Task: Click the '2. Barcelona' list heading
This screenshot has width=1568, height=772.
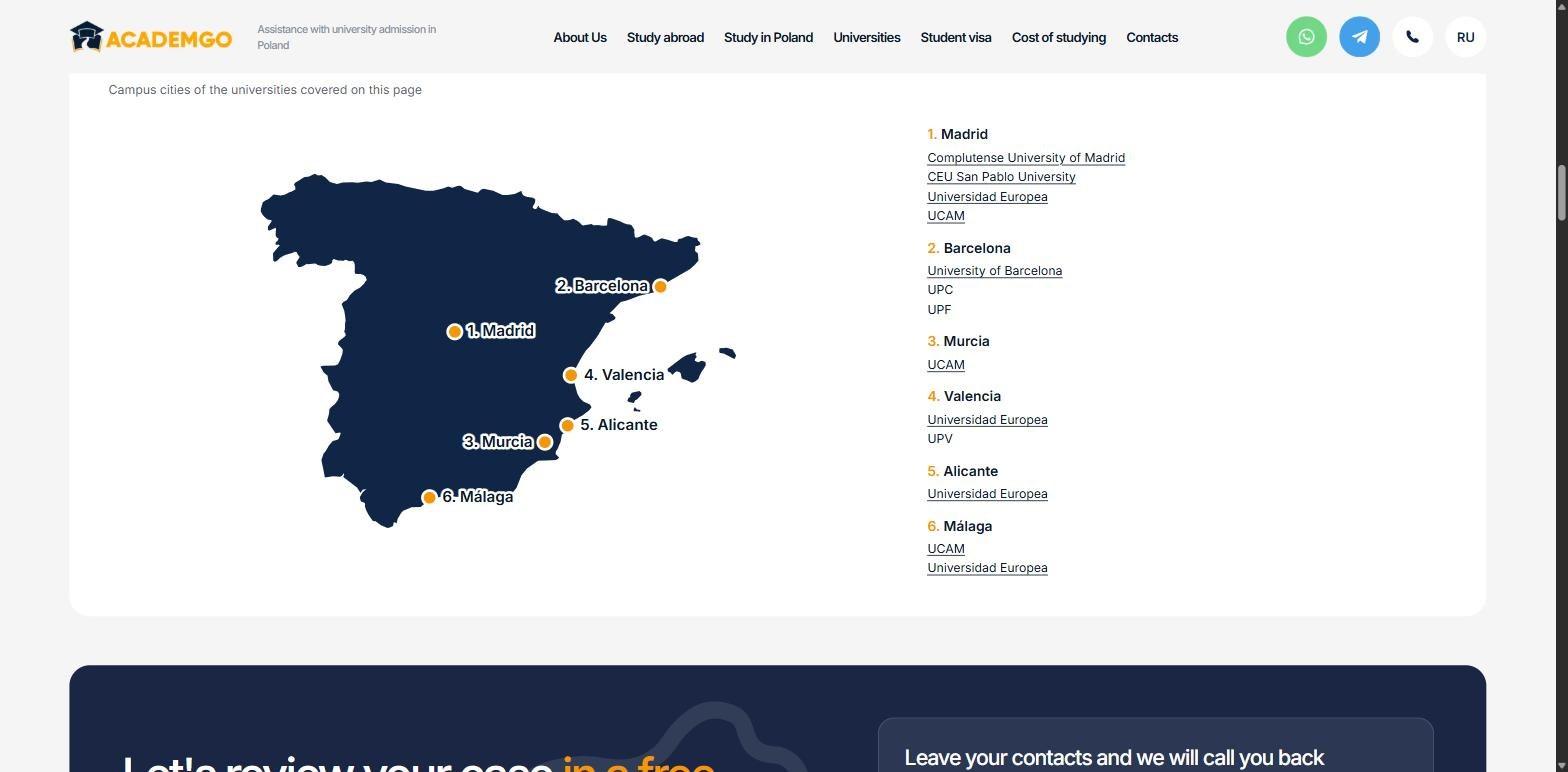Action: (x=969, y=248)
